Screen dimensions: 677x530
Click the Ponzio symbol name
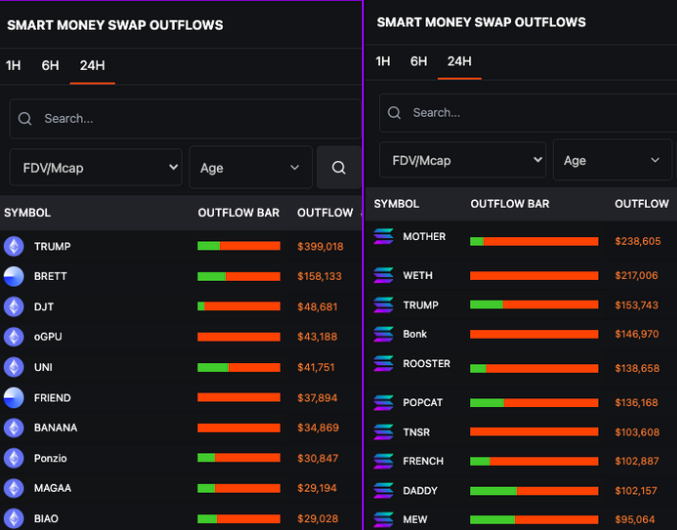51,458
